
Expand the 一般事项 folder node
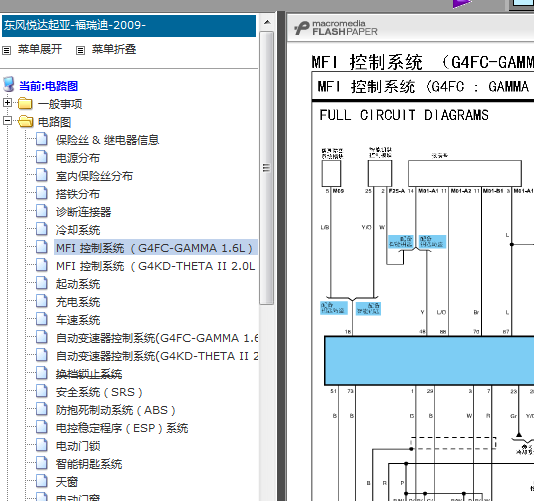[7, 103]
